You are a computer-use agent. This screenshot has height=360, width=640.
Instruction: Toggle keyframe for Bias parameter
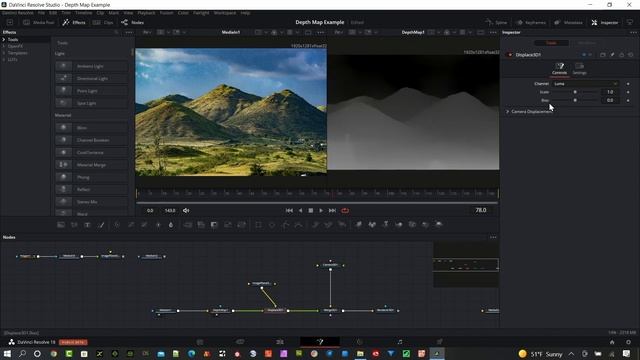click(628, 100)
